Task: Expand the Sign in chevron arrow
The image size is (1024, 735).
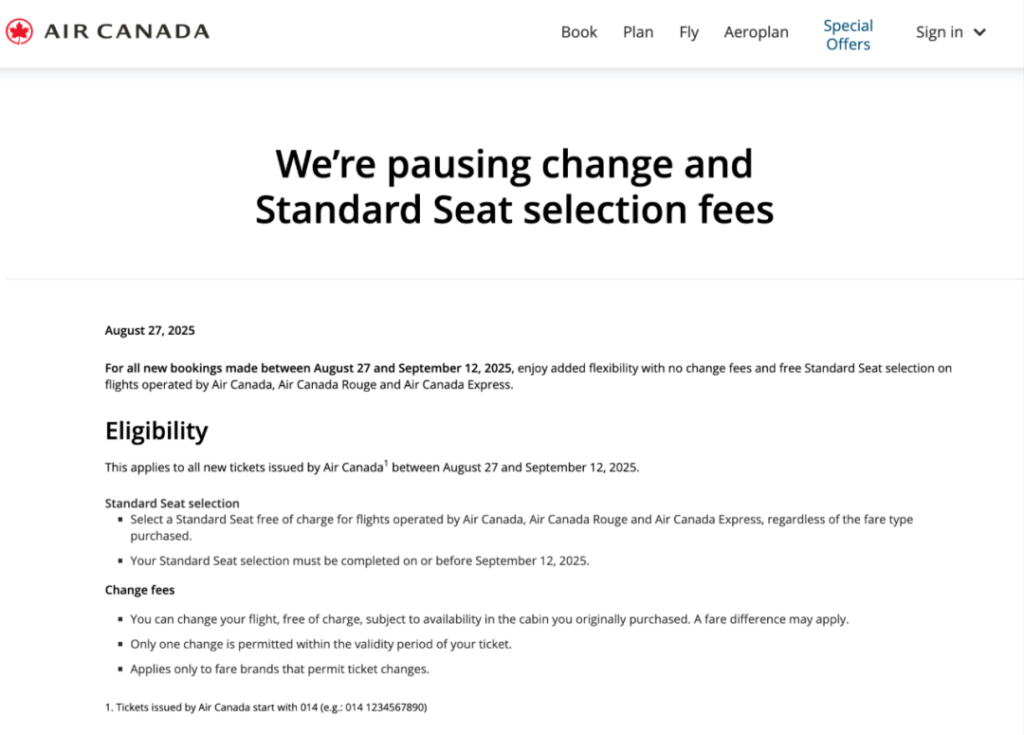Action: (980, 33)
